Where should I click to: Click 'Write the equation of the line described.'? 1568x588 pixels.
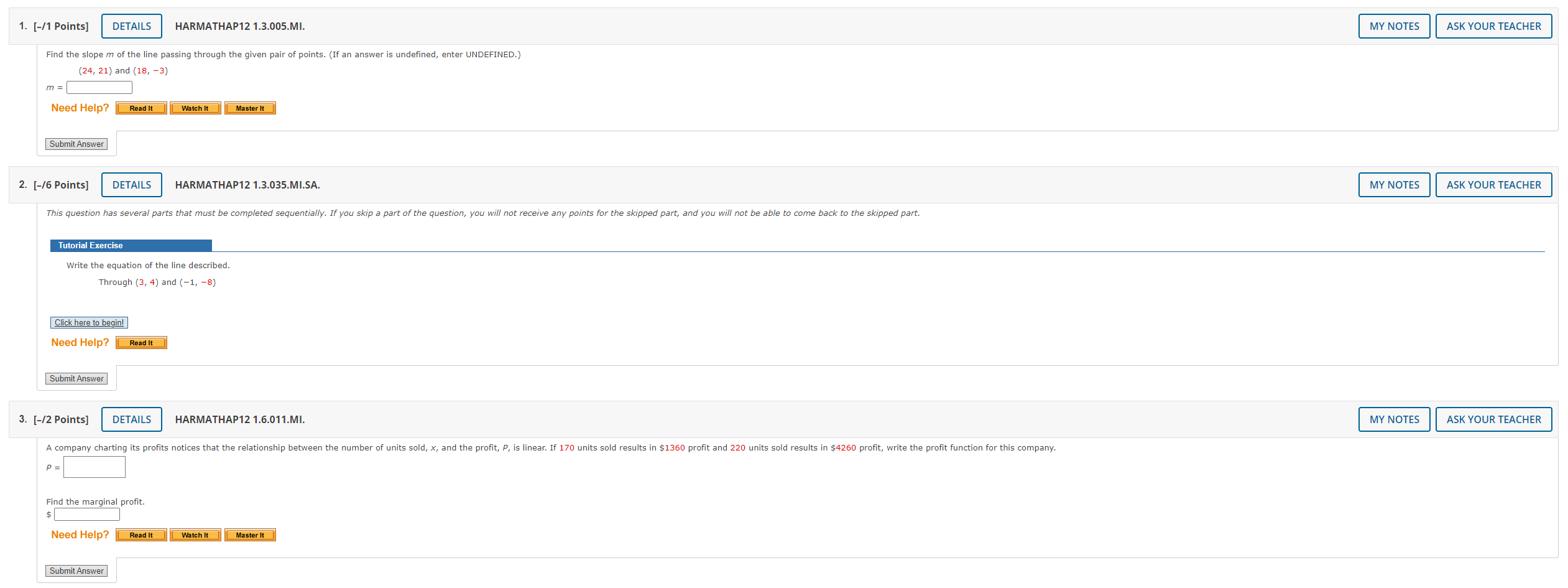[148, 266]
